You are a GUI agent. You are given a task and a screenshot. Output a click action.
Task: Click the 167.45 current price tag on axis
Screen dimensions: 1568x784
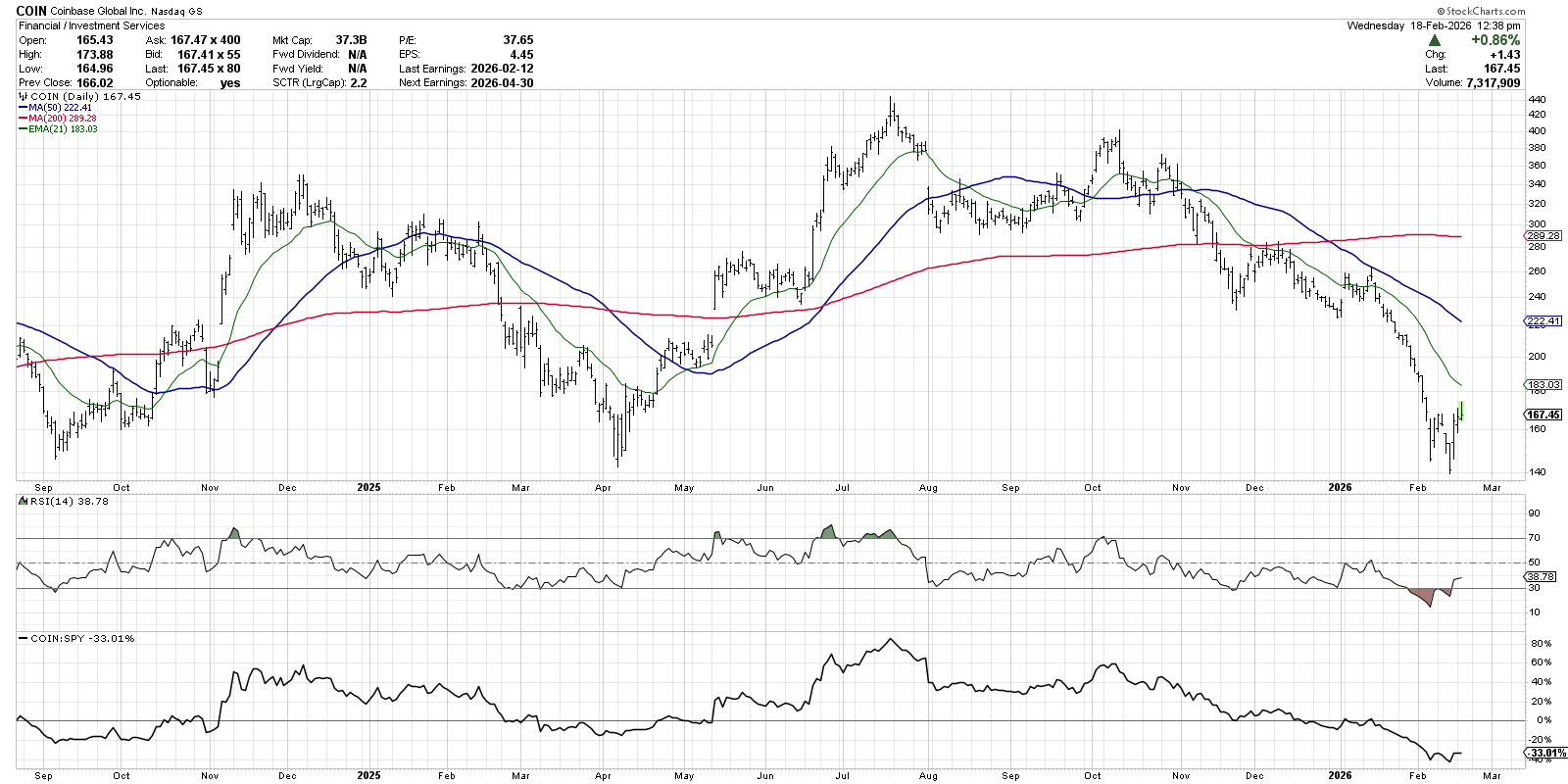click(x=1543, y=415)
